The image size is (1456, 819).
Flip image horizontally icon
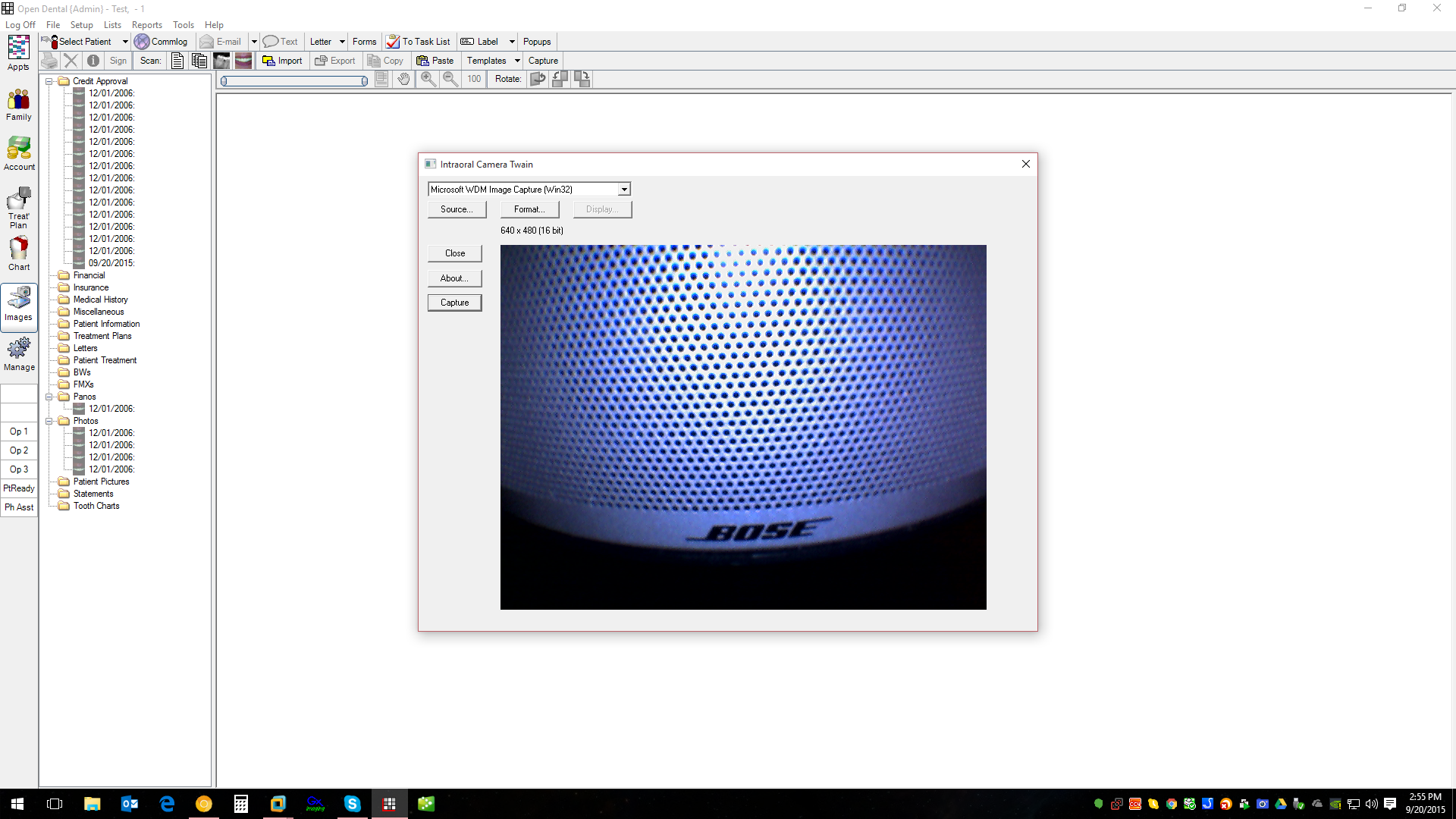point(538,79)
